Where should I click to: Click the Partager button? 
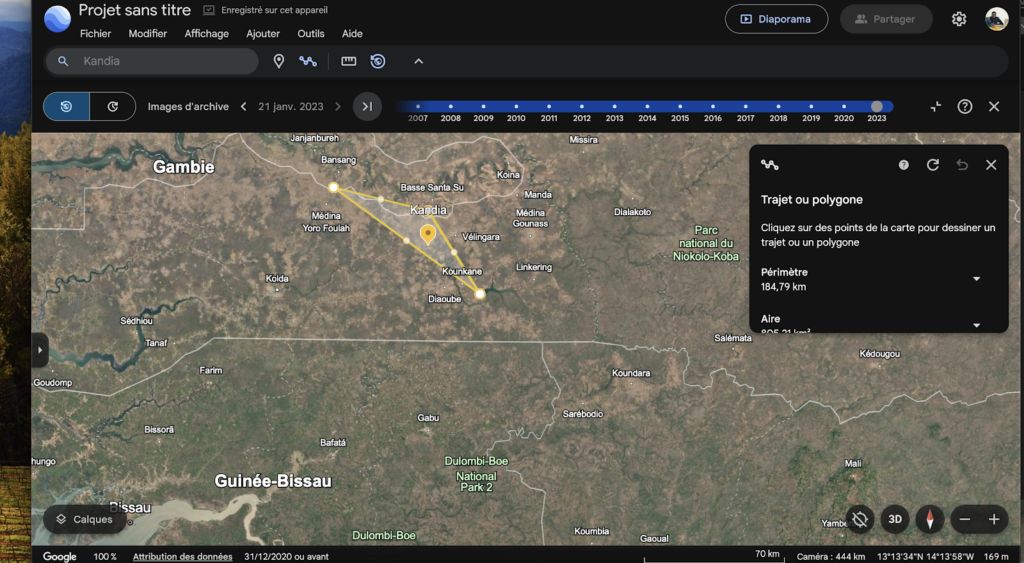[x=886, y=19]
